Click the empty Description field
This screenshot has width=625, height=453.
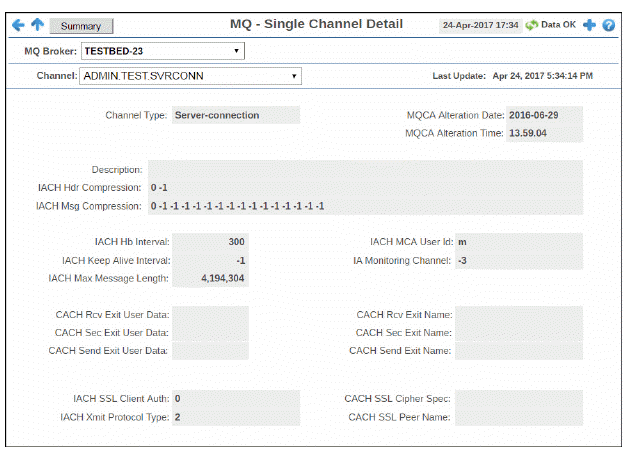365,169
